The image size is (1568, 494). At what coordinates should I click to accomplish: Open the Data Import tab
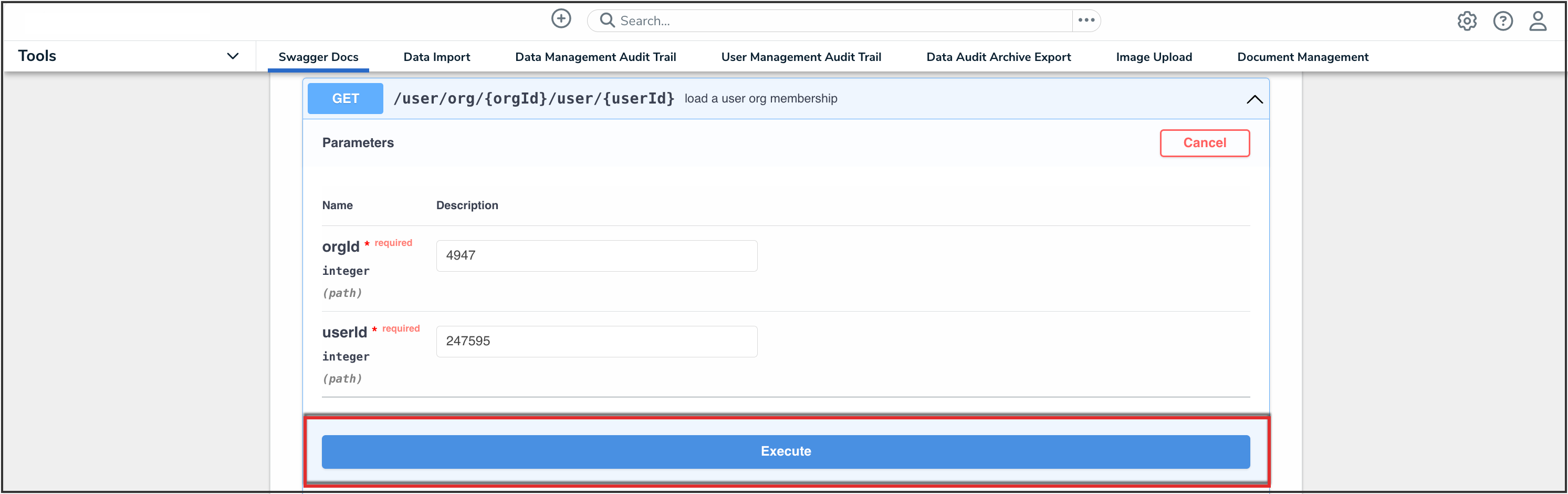point(436,57)
